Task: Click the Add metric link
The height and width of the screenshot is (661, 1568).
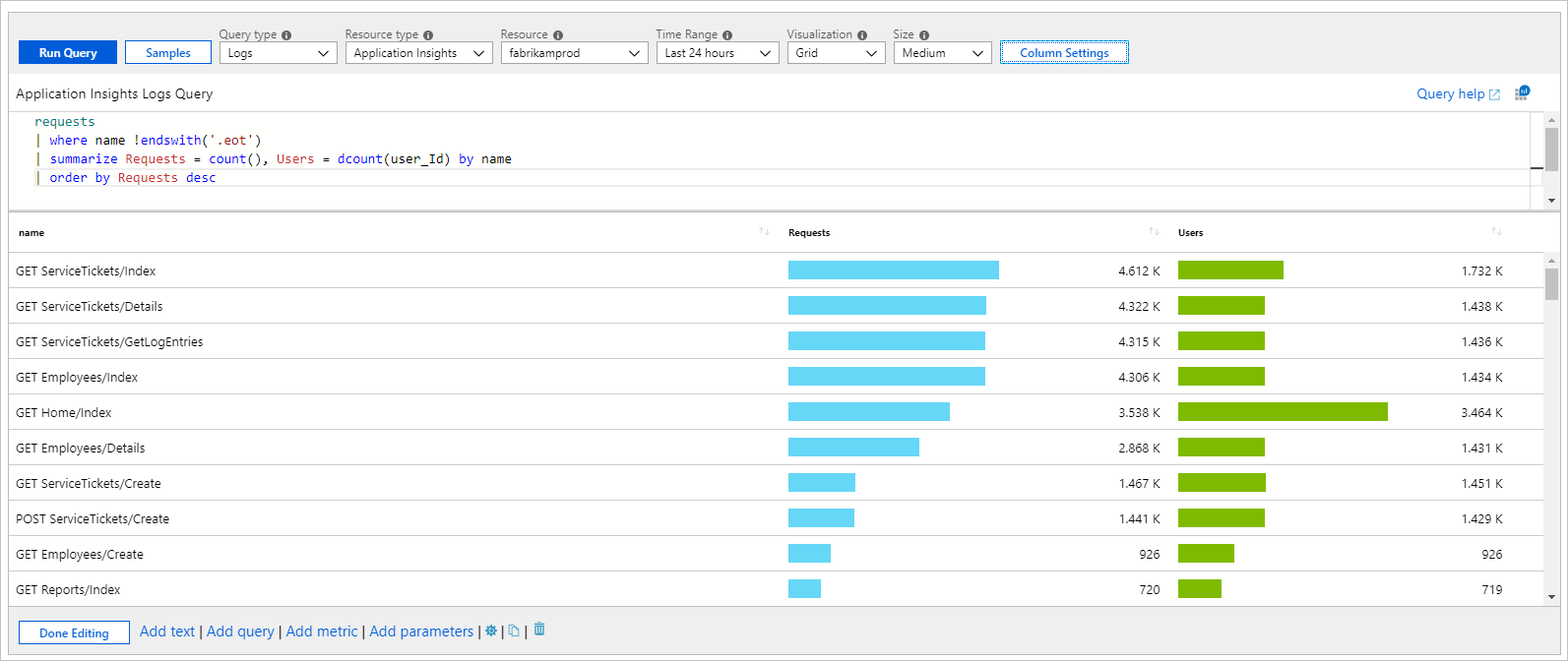Action: tap(322, 631)
